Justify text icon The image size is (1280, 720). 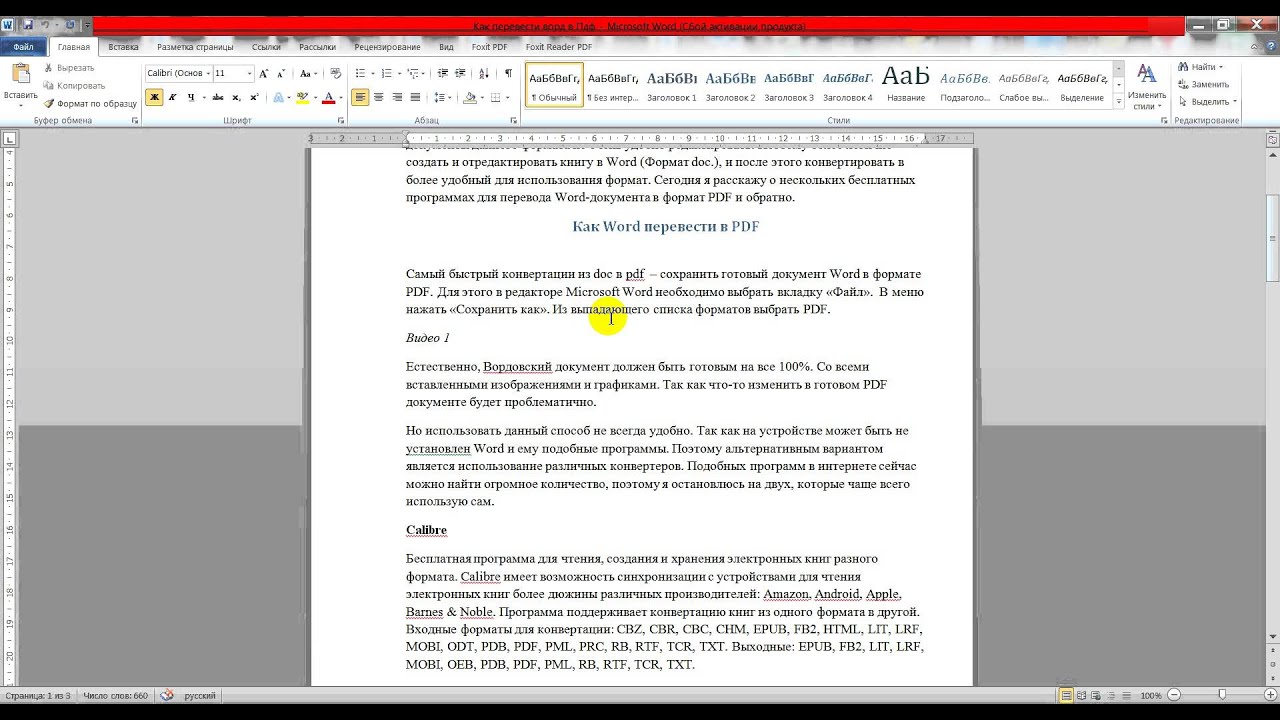tap(416, 98)
